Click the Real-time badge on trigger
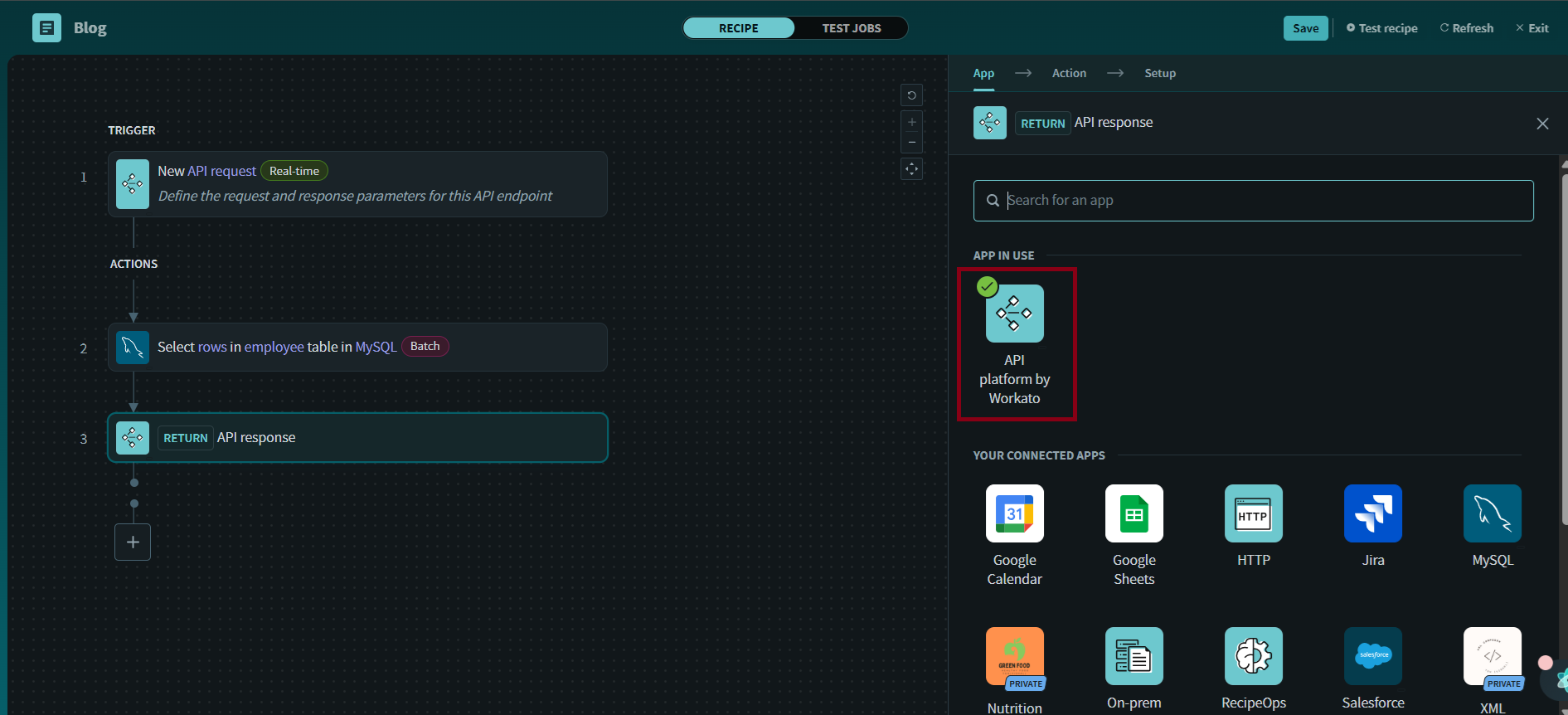Screen dimensions: 1568x715 tap(294, 171)
